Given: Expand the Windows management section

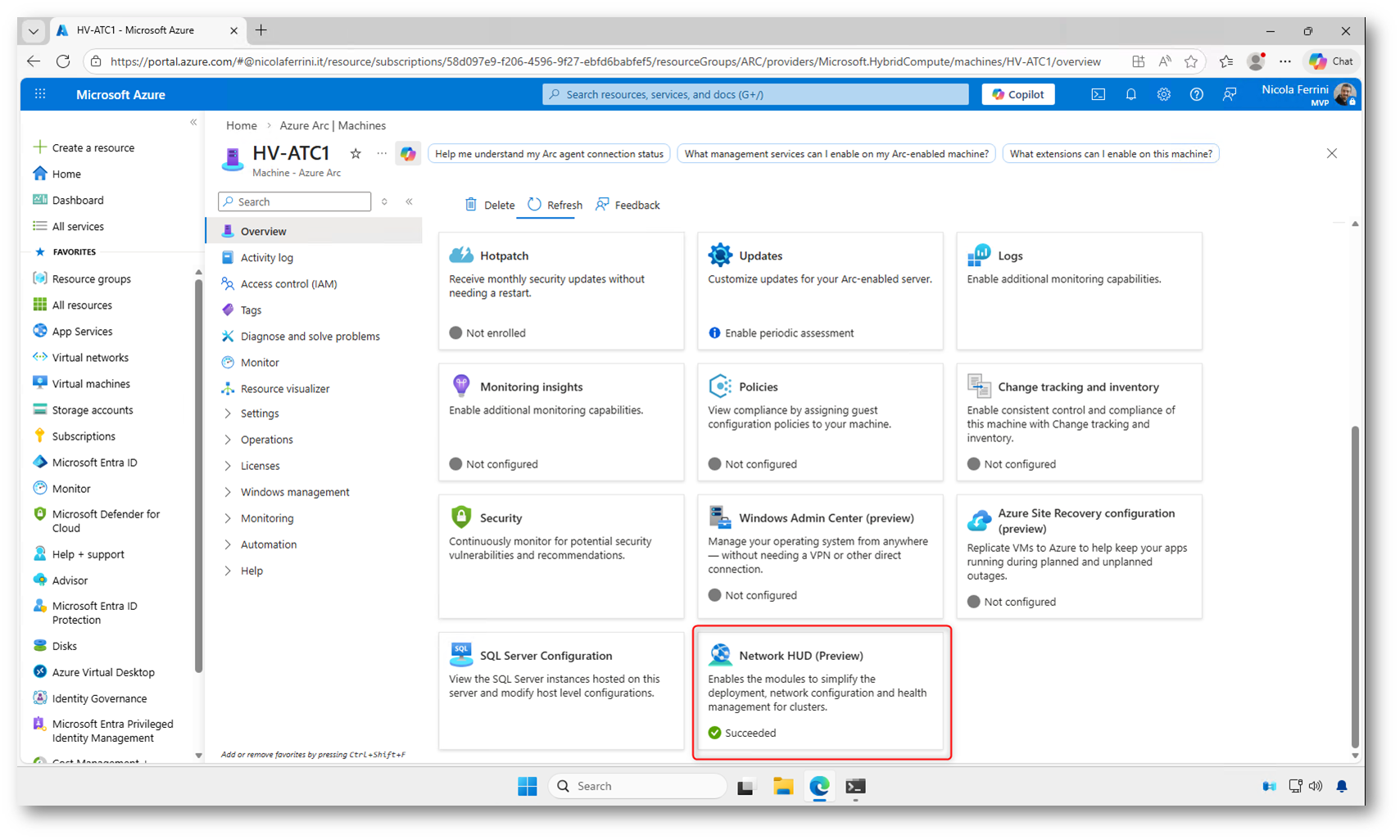Looking at the screenshot, I should 295,492.
